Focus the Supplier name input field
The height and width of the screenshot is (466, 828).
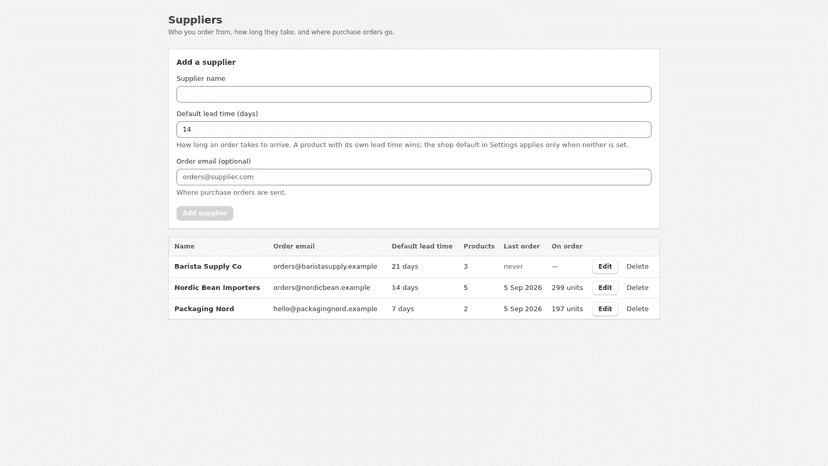pos(413,95)
